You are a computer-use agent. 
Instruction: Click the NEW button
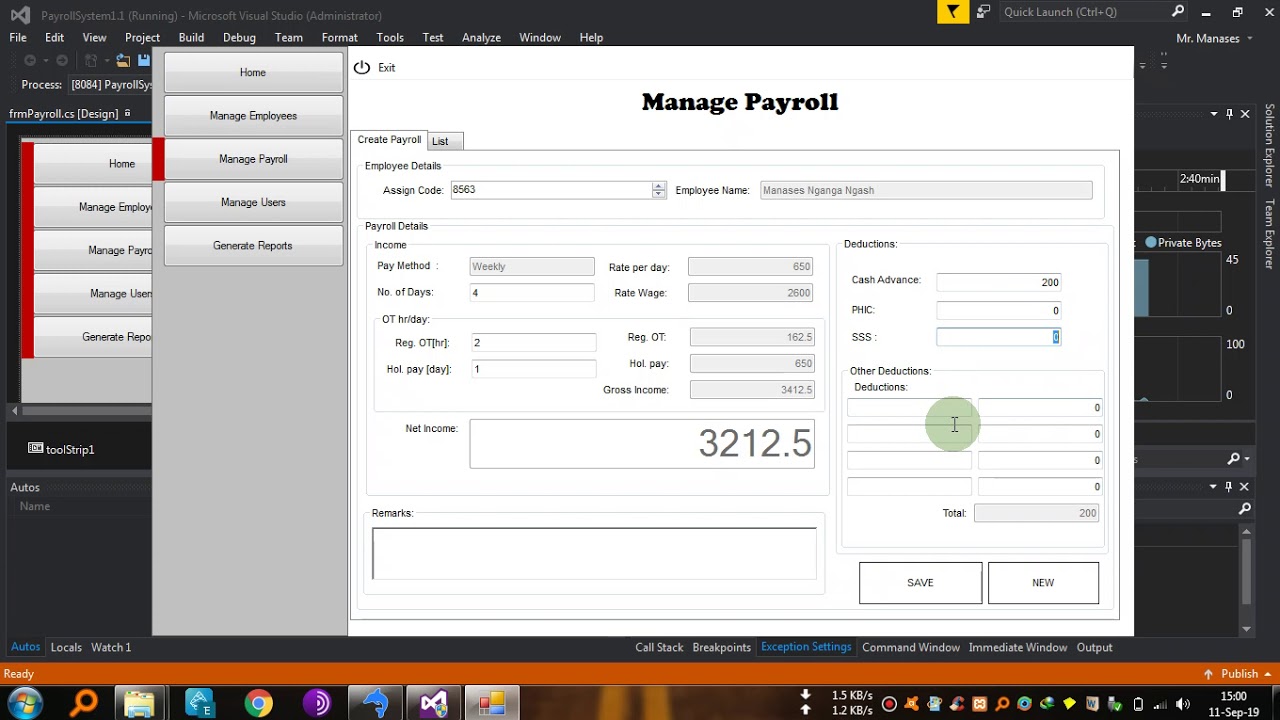click(x=1043, y=583)
